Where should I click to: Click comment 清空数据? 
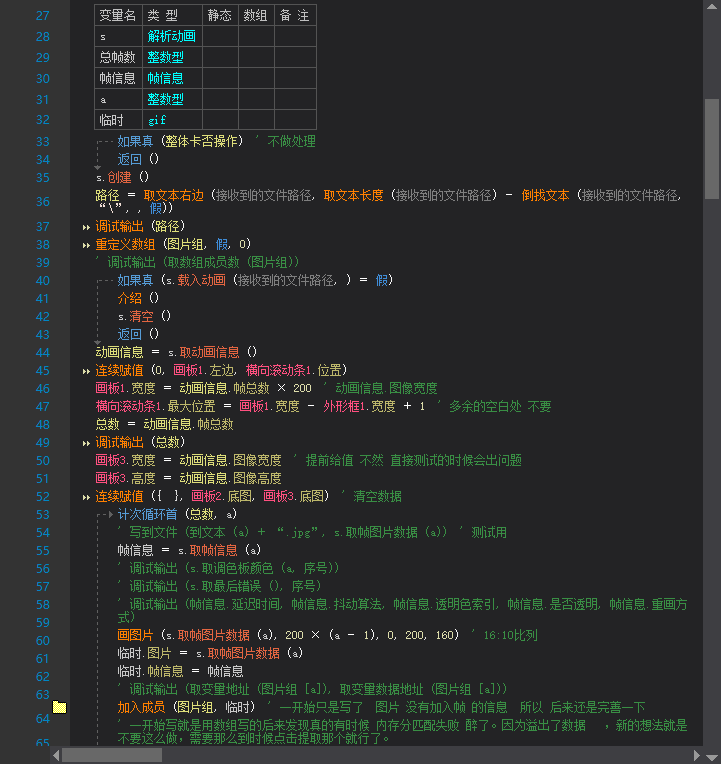pos(378,496)
